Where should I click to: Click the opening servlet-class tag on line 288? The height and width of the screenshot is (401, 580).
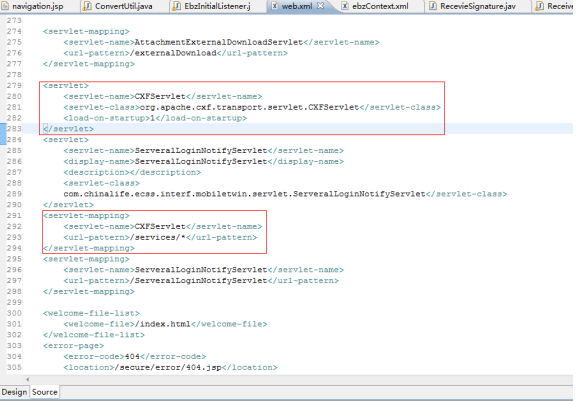(x=101, y=183)
